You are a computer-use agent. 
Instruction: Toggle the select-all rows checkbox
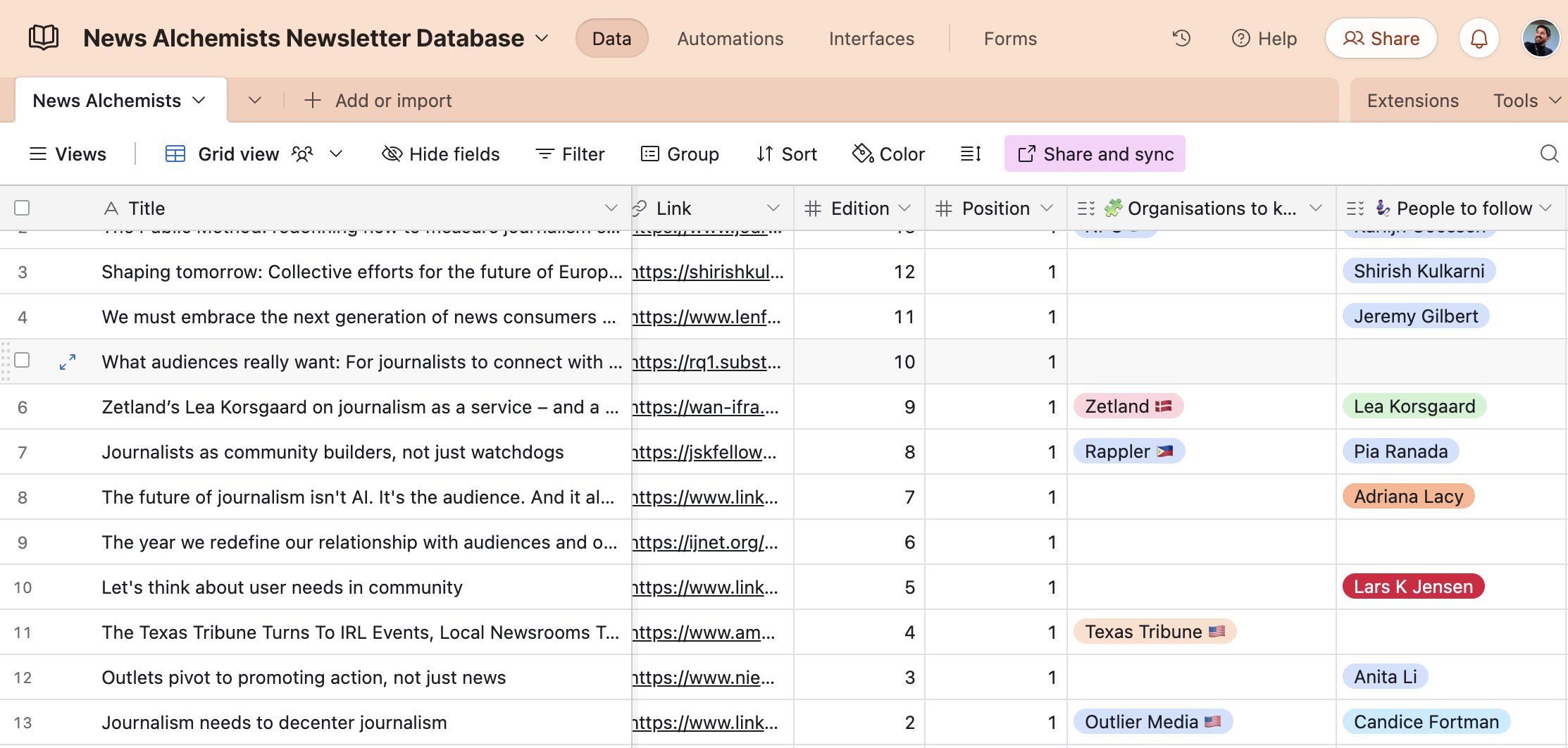(x=22, y=208)
